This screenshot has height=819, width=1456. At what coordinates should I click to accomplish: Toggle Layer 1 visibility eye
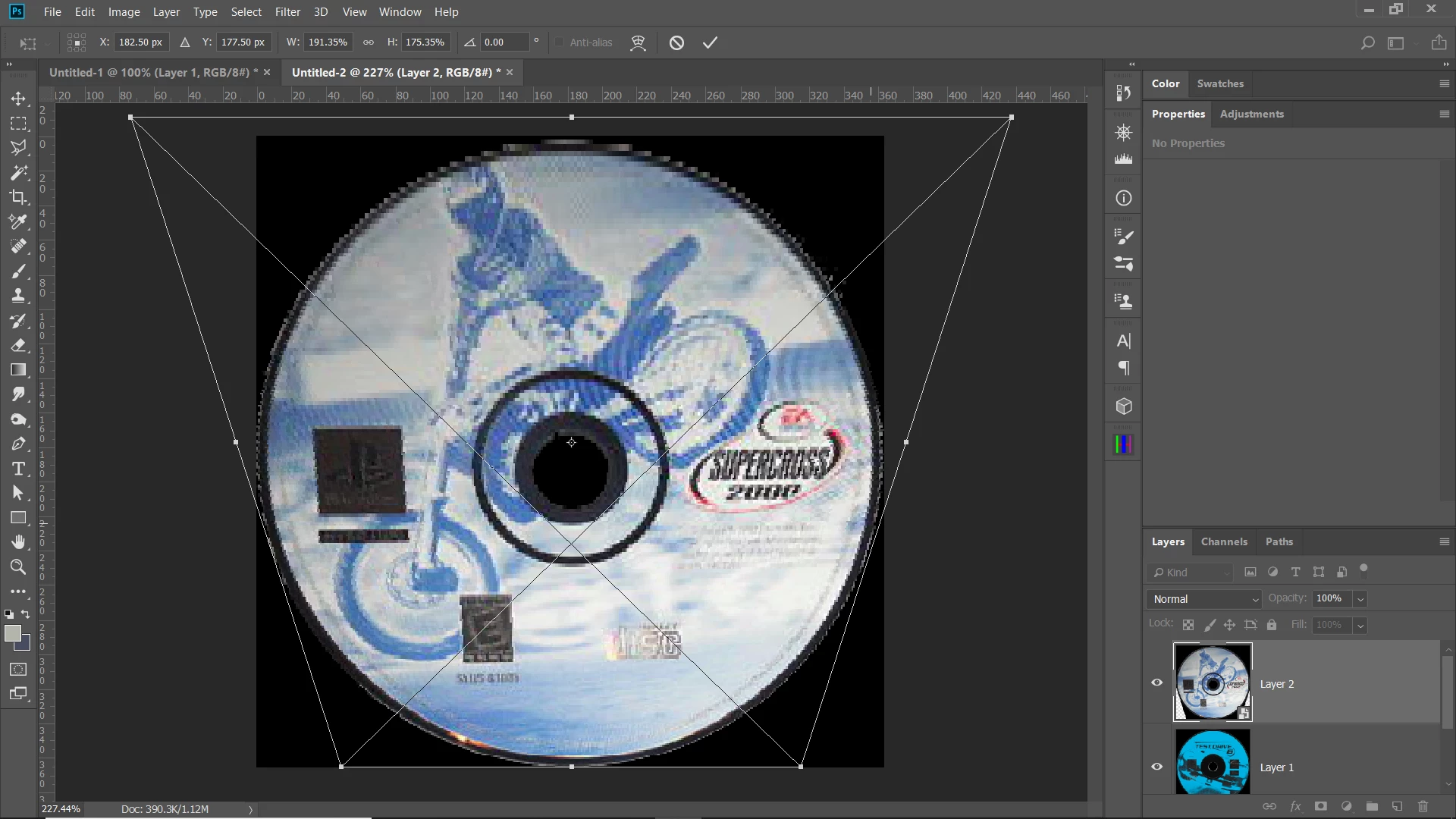(x=1157, y=767)
